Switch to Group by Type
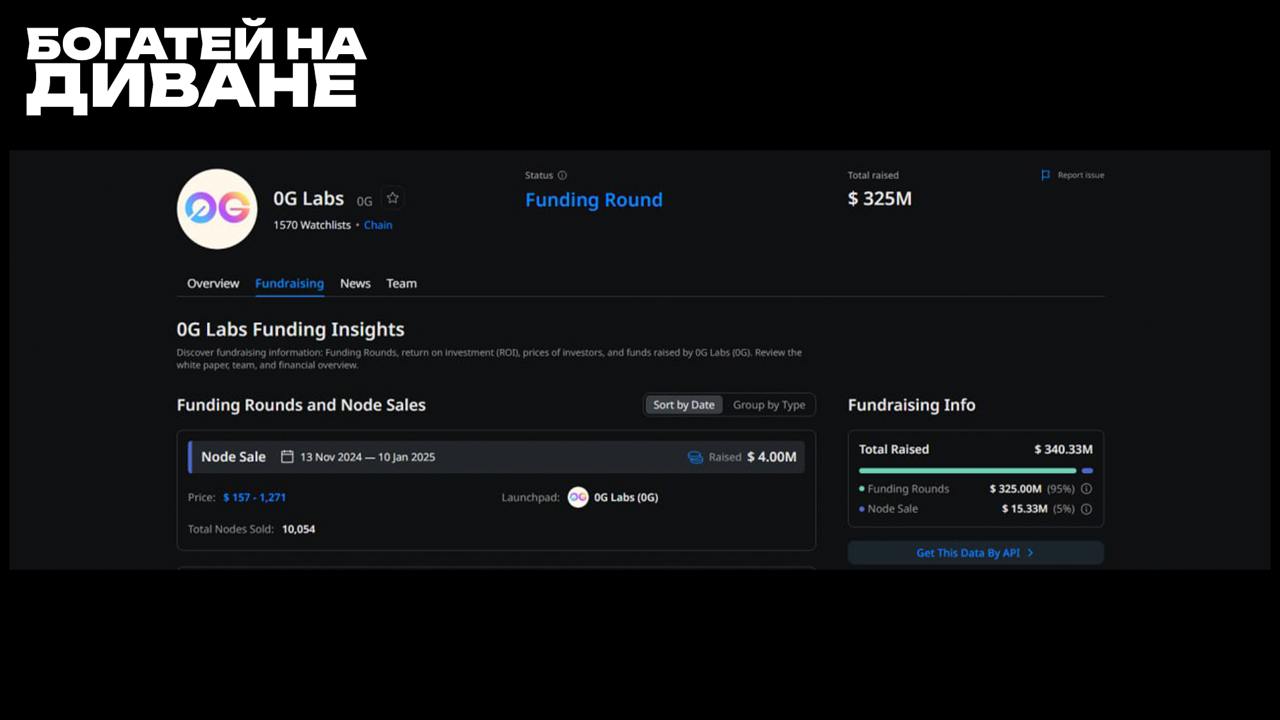 tap(769, 405)
